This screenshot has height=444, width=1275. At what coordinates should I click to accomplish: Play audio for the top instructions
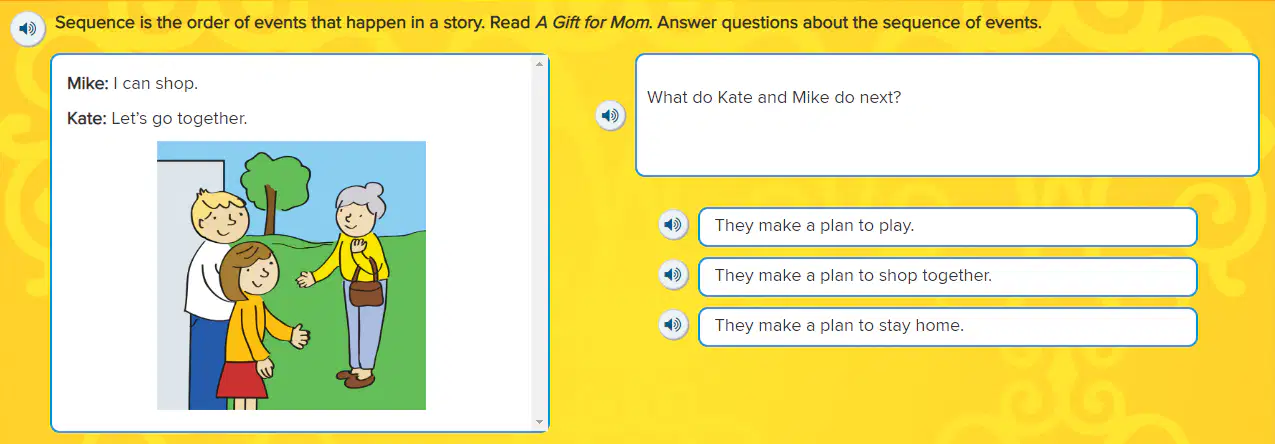(x=28, y=29)
